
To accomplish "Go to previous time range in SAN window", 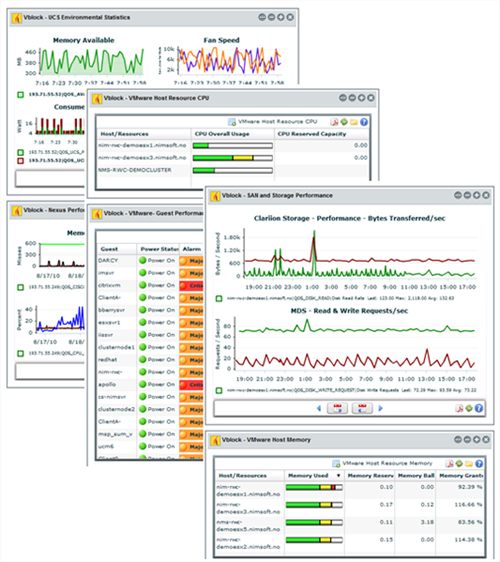I will point(319,408).
